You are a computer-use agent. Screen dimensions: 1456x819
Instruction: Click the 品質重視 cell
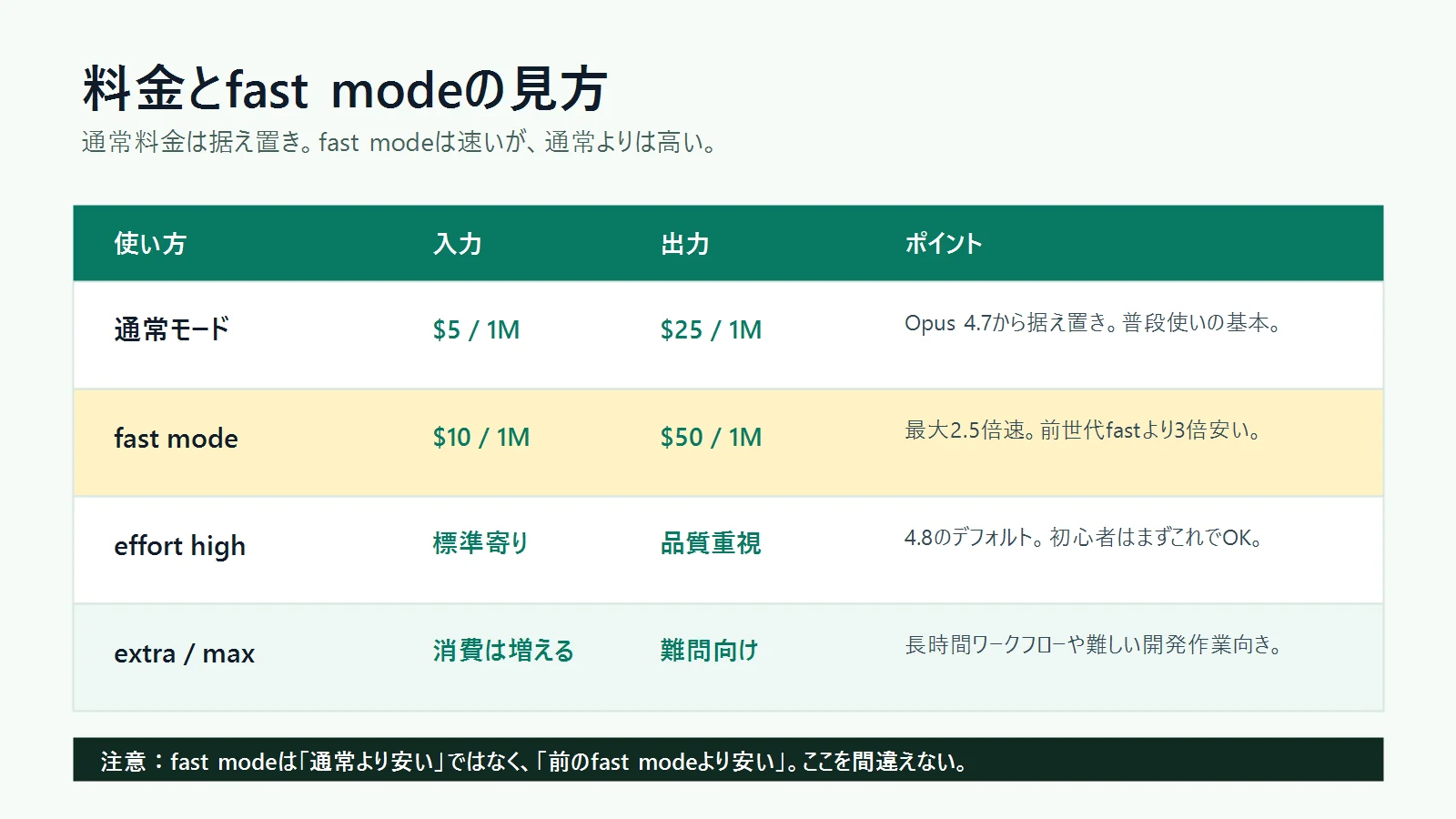(711, 543)
